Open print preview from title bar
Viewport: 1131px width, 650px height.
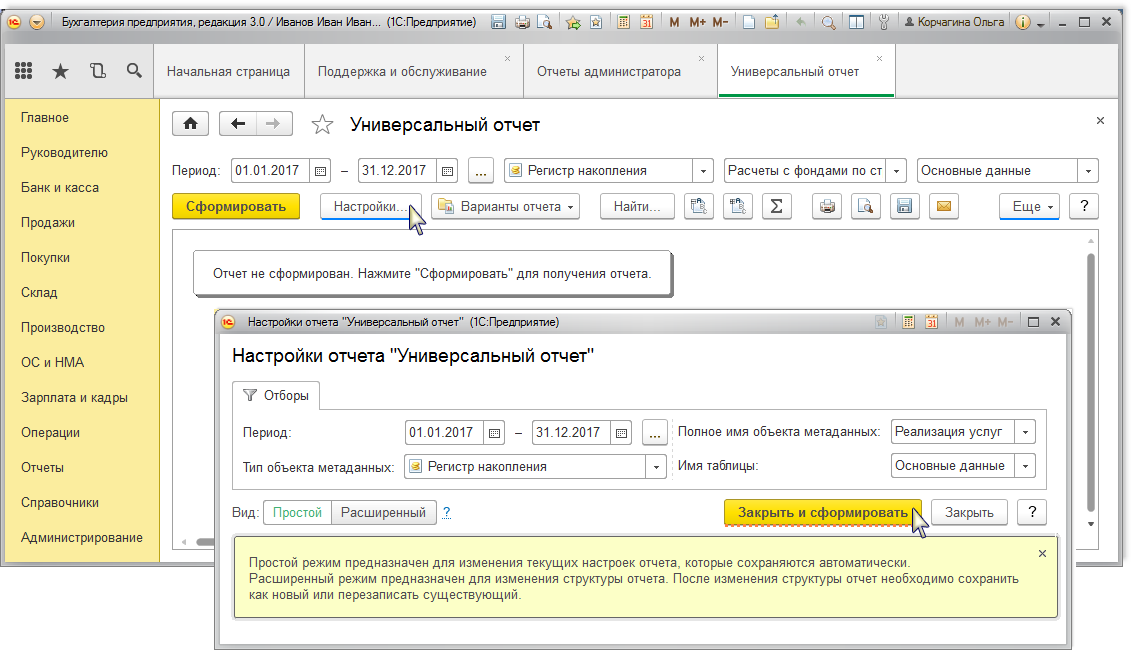coord(545,22)
